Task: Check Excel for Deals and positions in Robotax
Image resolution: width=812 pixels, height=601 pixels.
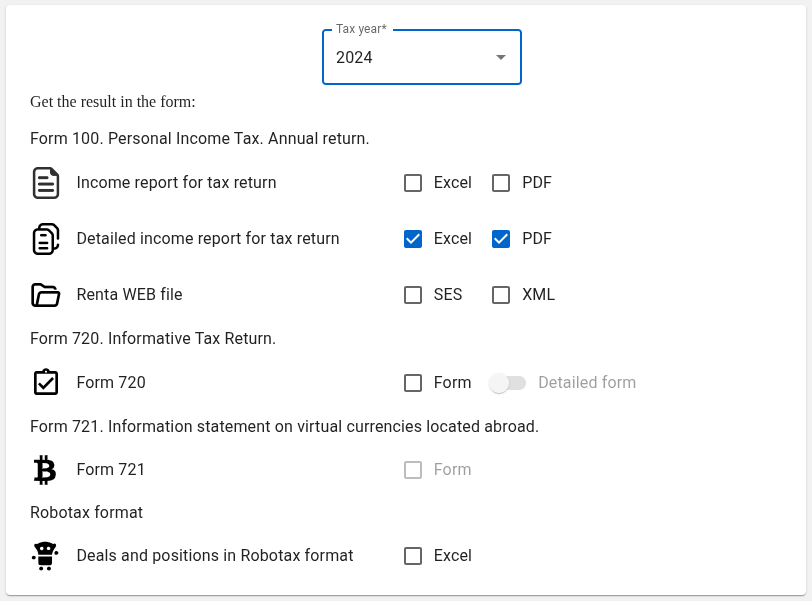Action: coord(413,556)
